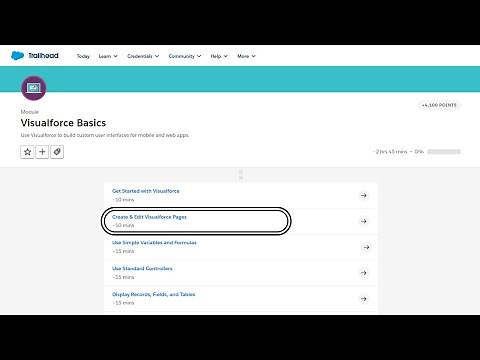
Task: Click arrow for Use Standard Controllers
Action: pyautogui.click(x=364, y=273)
